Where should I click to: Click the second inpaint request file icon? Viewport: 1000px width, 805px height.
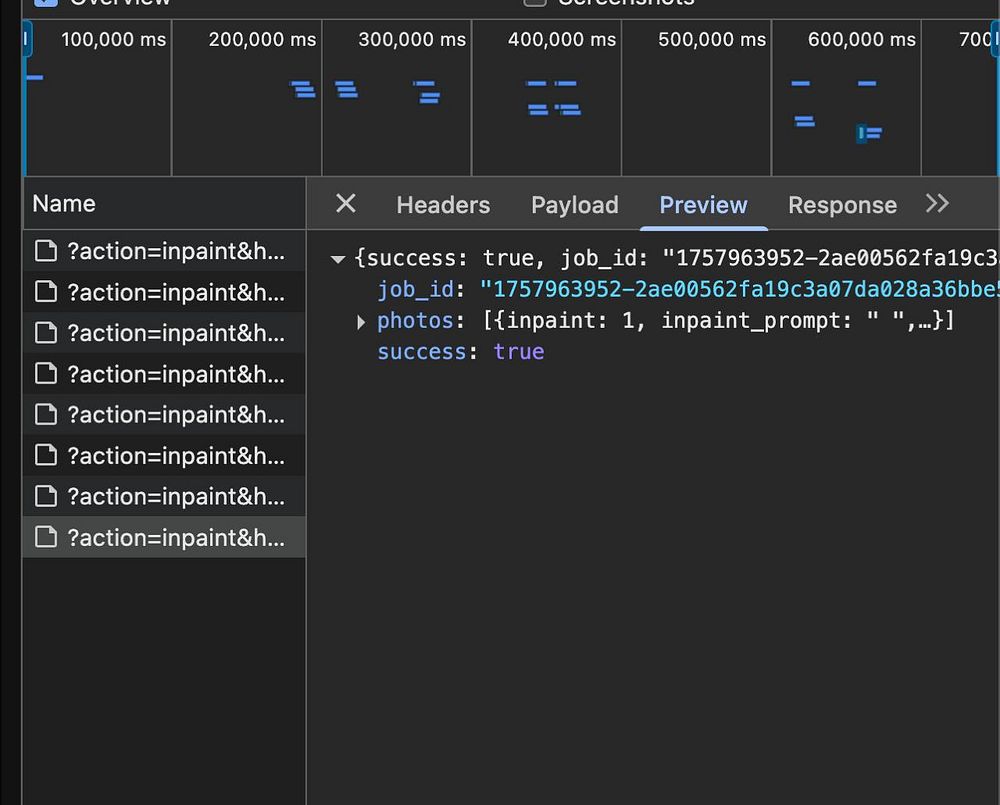click(x=46, y=292)
